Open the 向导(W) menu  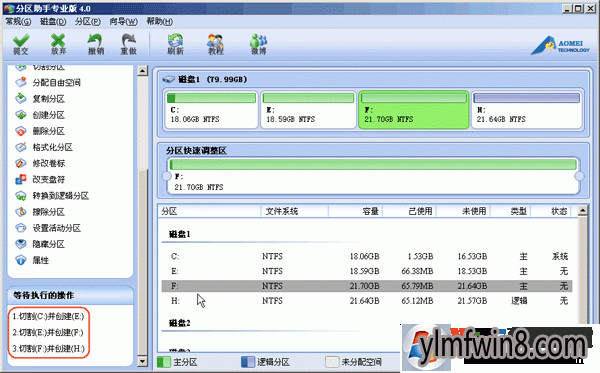click(123, 22)
